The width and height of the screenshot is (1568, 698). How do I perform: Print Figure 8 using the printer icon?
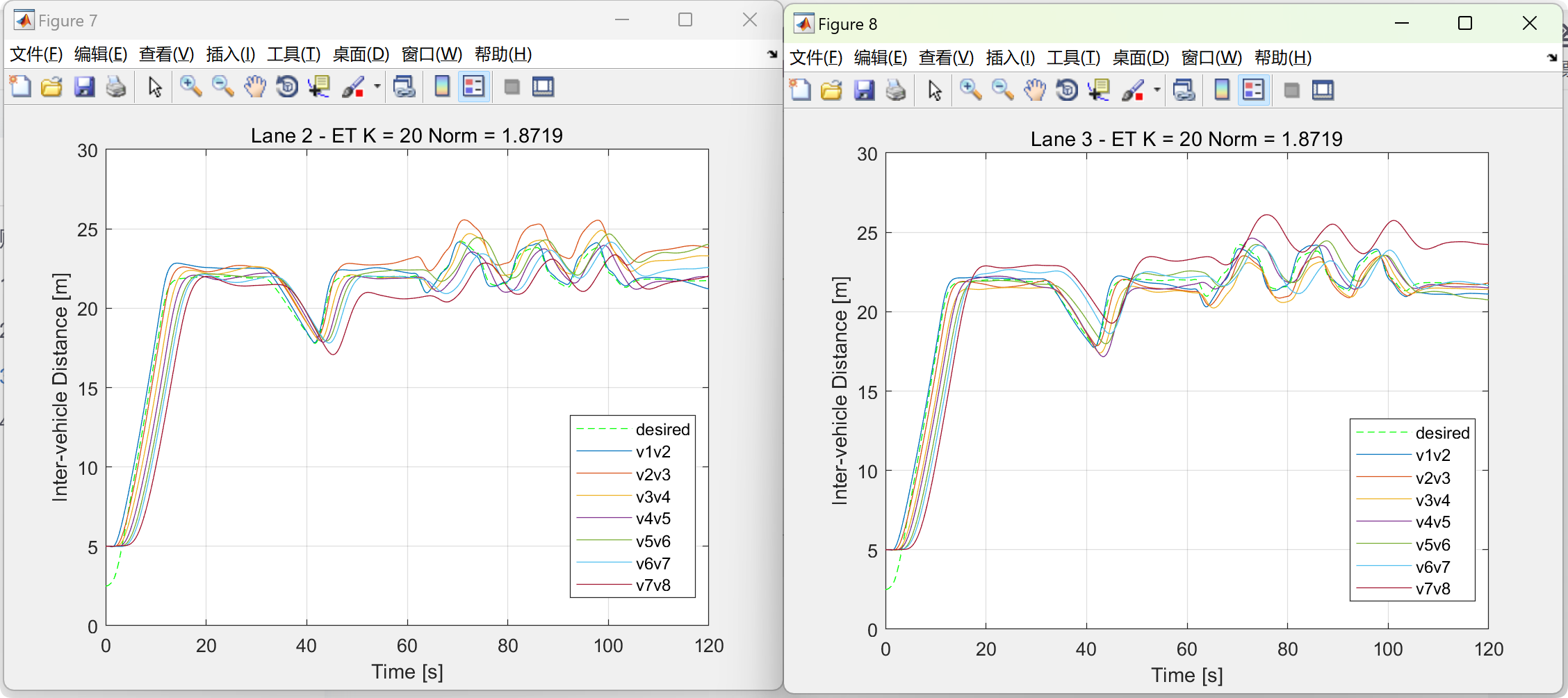coord(896,90)
